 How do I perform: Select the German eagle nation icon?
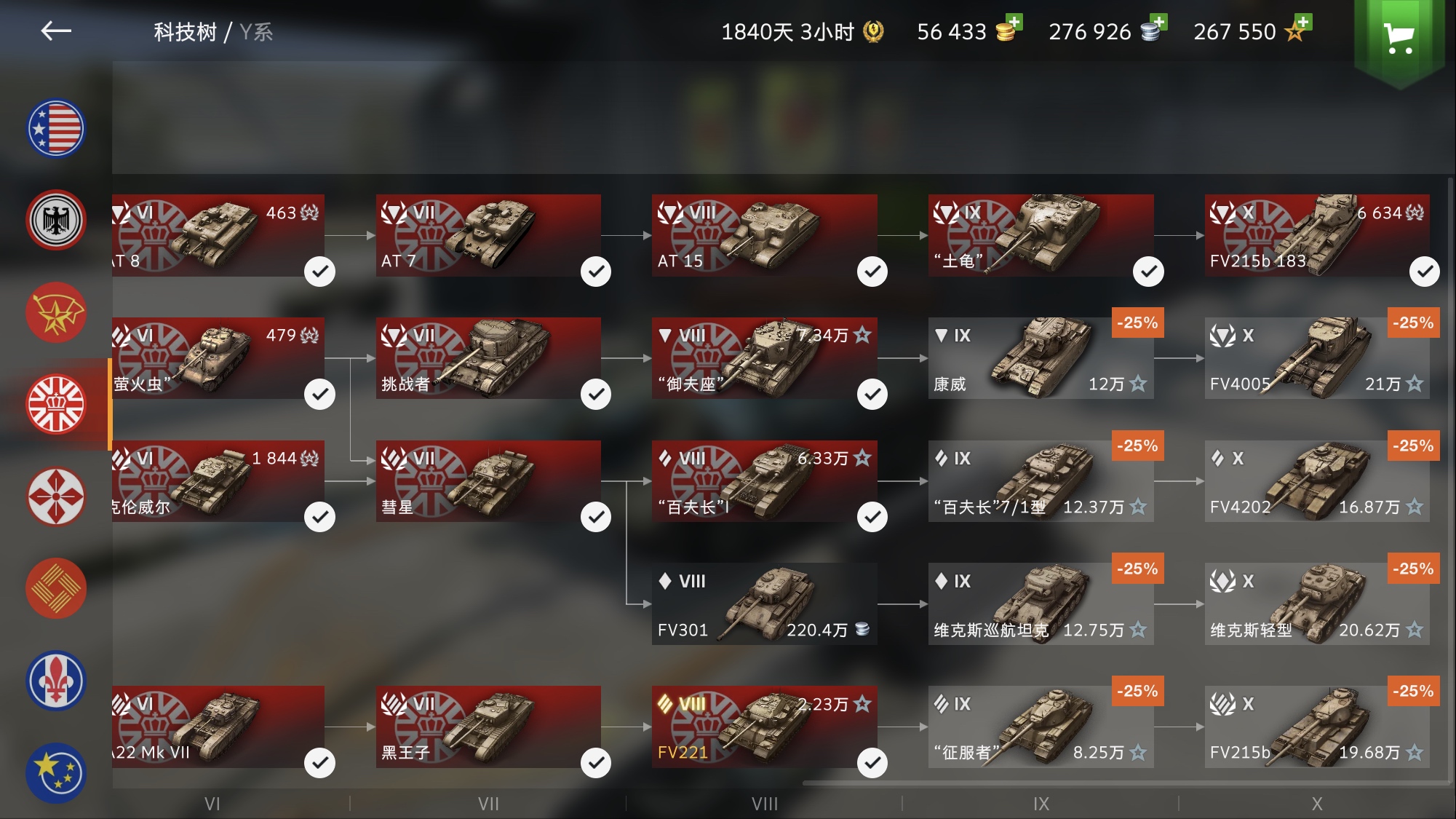click(x=56, y=221)
